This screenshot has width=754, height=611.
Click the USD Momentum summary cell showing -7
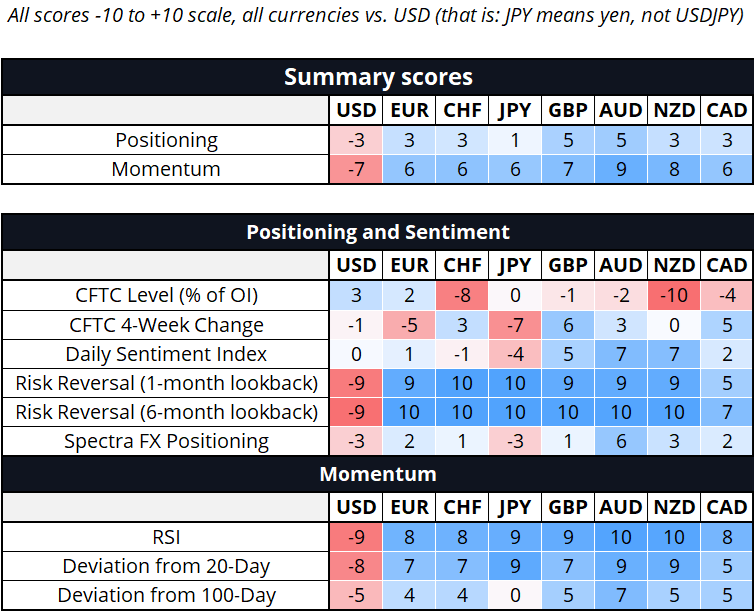coord(356,169)
